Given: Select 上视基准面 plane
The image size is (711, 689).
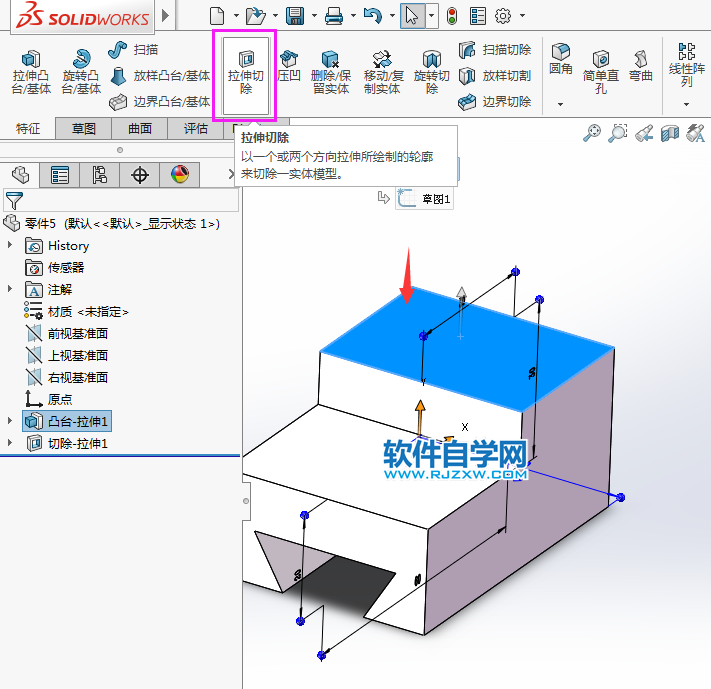Looking at the screenshot, I should (67, 355).
